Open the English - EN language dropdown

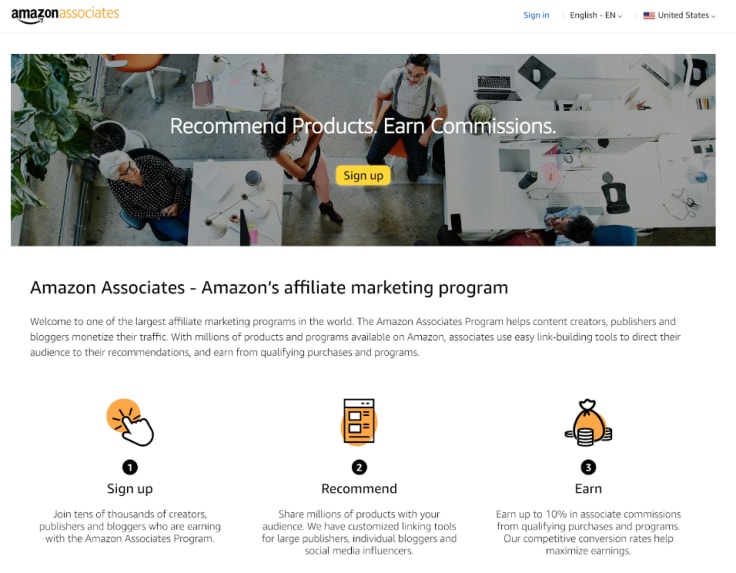[596, 15]
